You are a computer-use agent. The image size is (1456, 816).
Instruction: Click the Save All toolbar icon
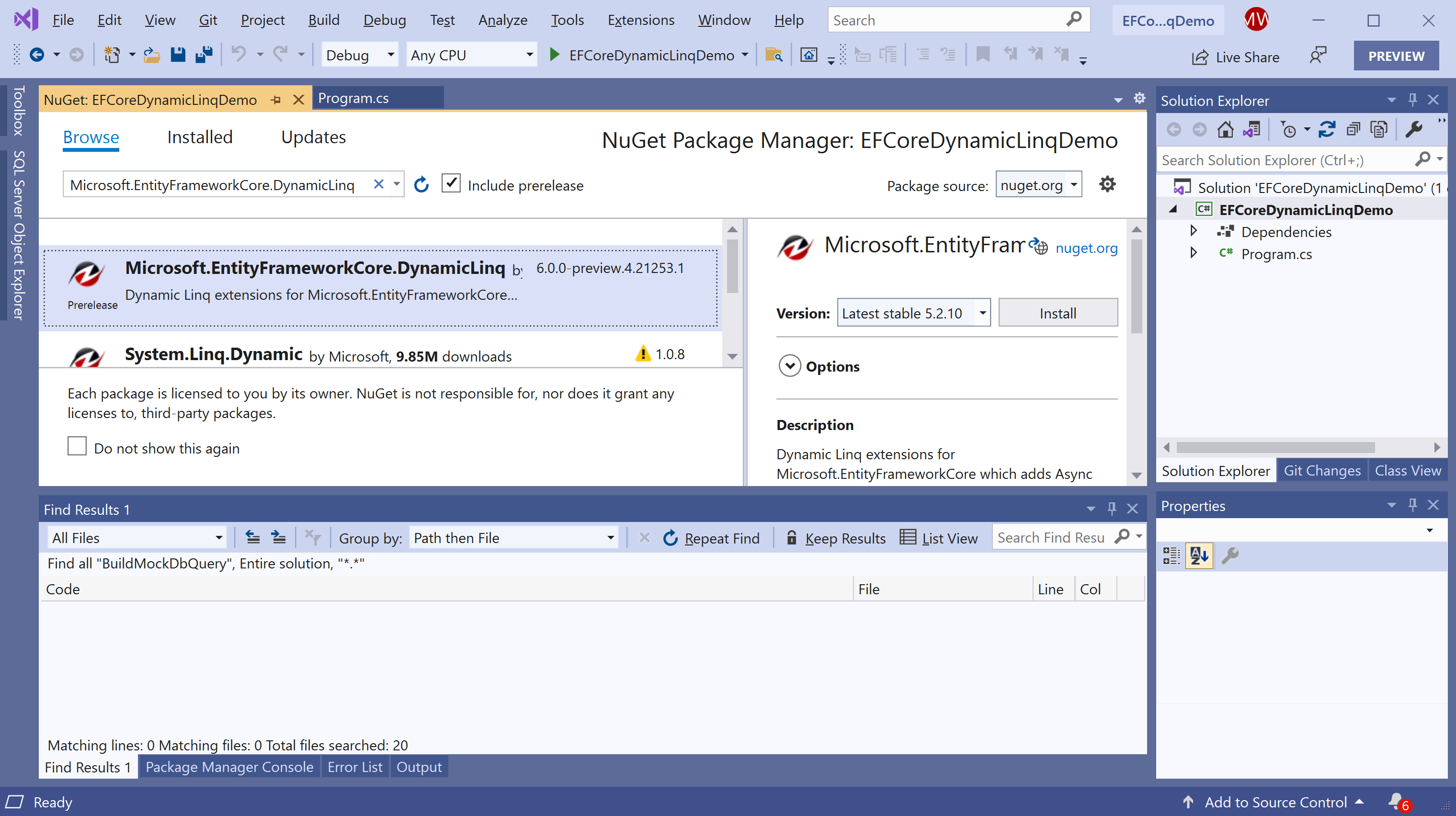[204, 55]
